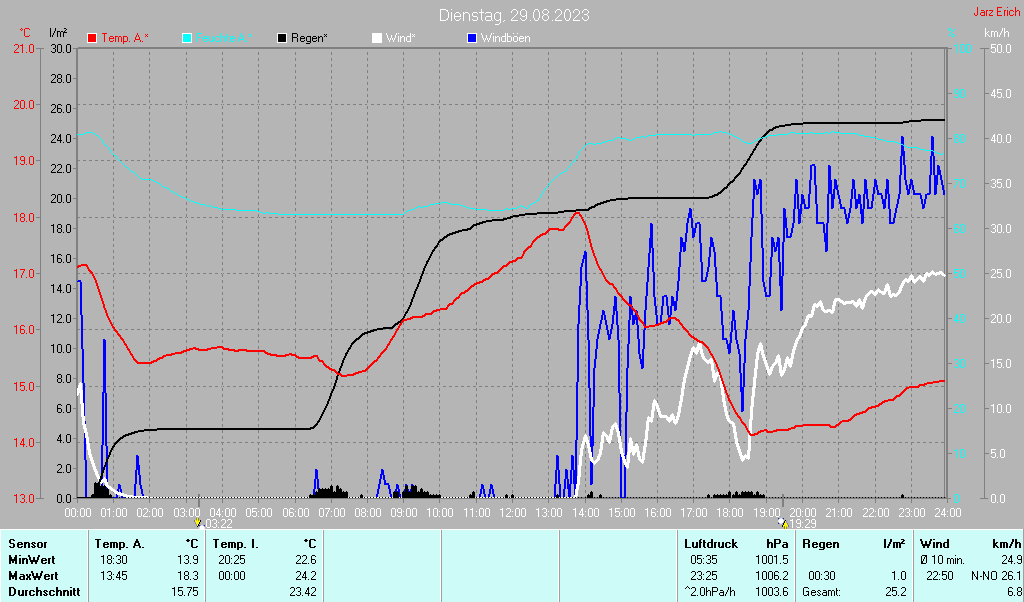Click the sunset marker at 19:29

[x=784, y=523]
